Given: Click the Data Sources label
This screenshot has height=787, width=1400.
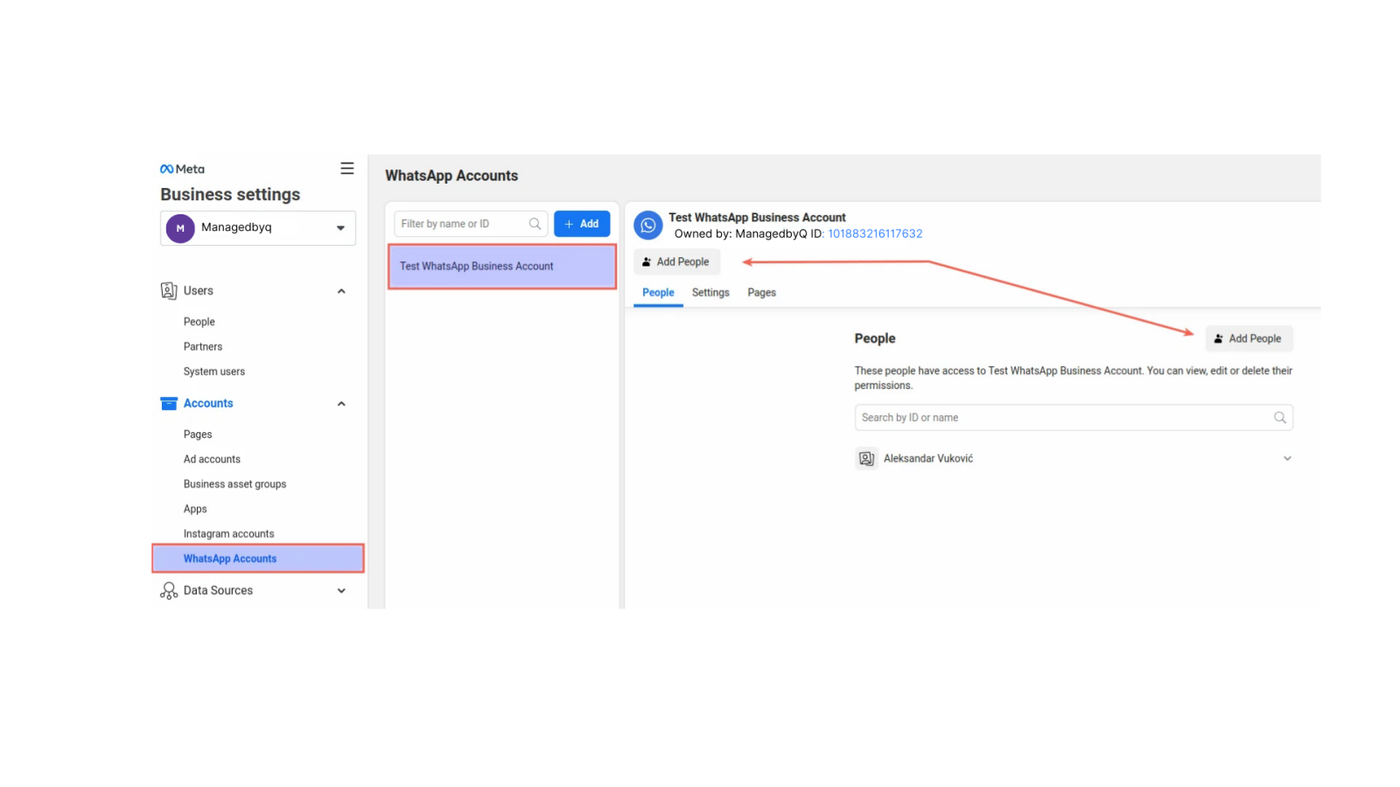Looking at the screenshot, I should click(x=218, y=591).
